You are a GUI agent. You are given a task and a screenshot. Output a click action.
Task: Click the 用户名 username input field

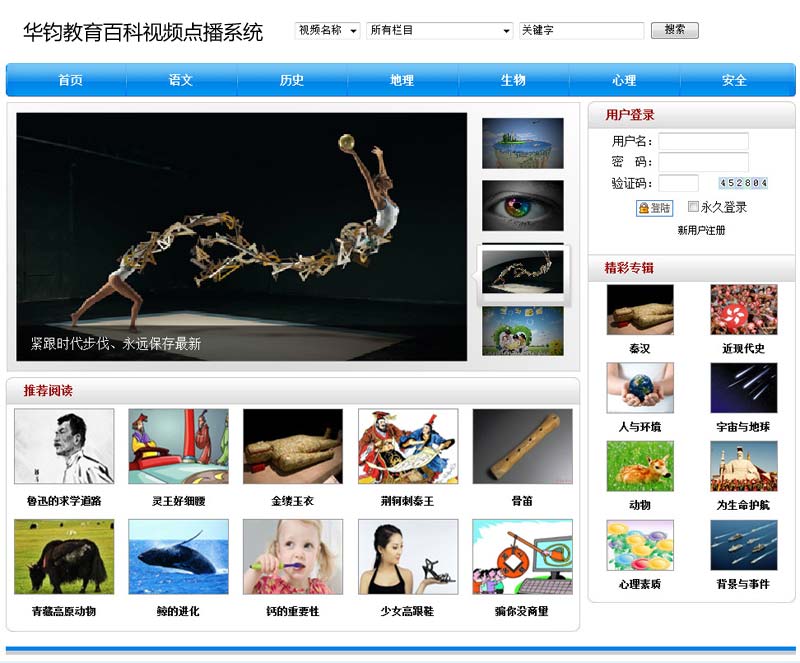coord(703,142)
